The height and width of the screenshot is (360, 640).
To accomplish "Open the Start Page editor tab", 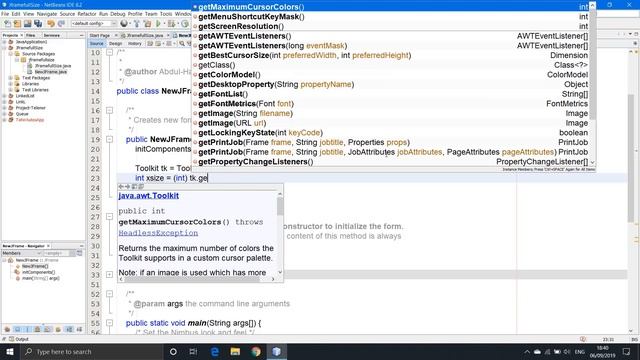I will tap(100, 36).
